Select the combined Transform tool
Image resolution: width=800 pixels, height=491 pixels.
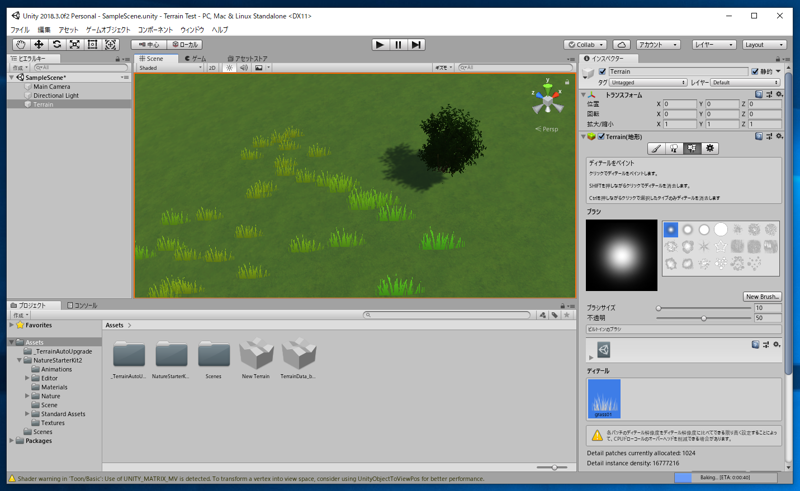pyautogui.click(x=110, y=44)
